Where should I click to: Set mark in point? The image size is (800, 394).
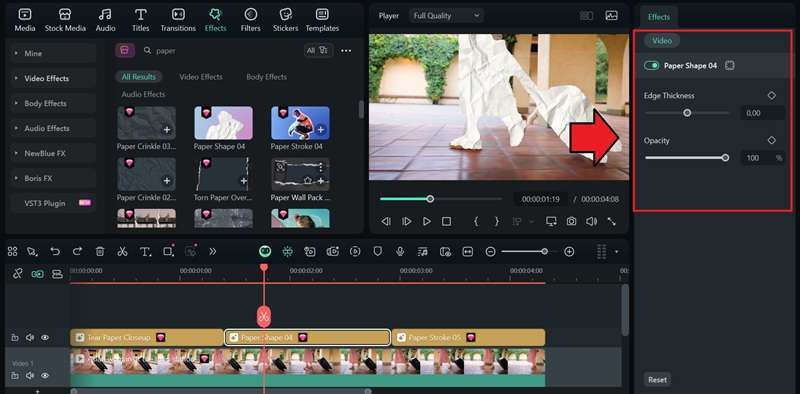476,221
